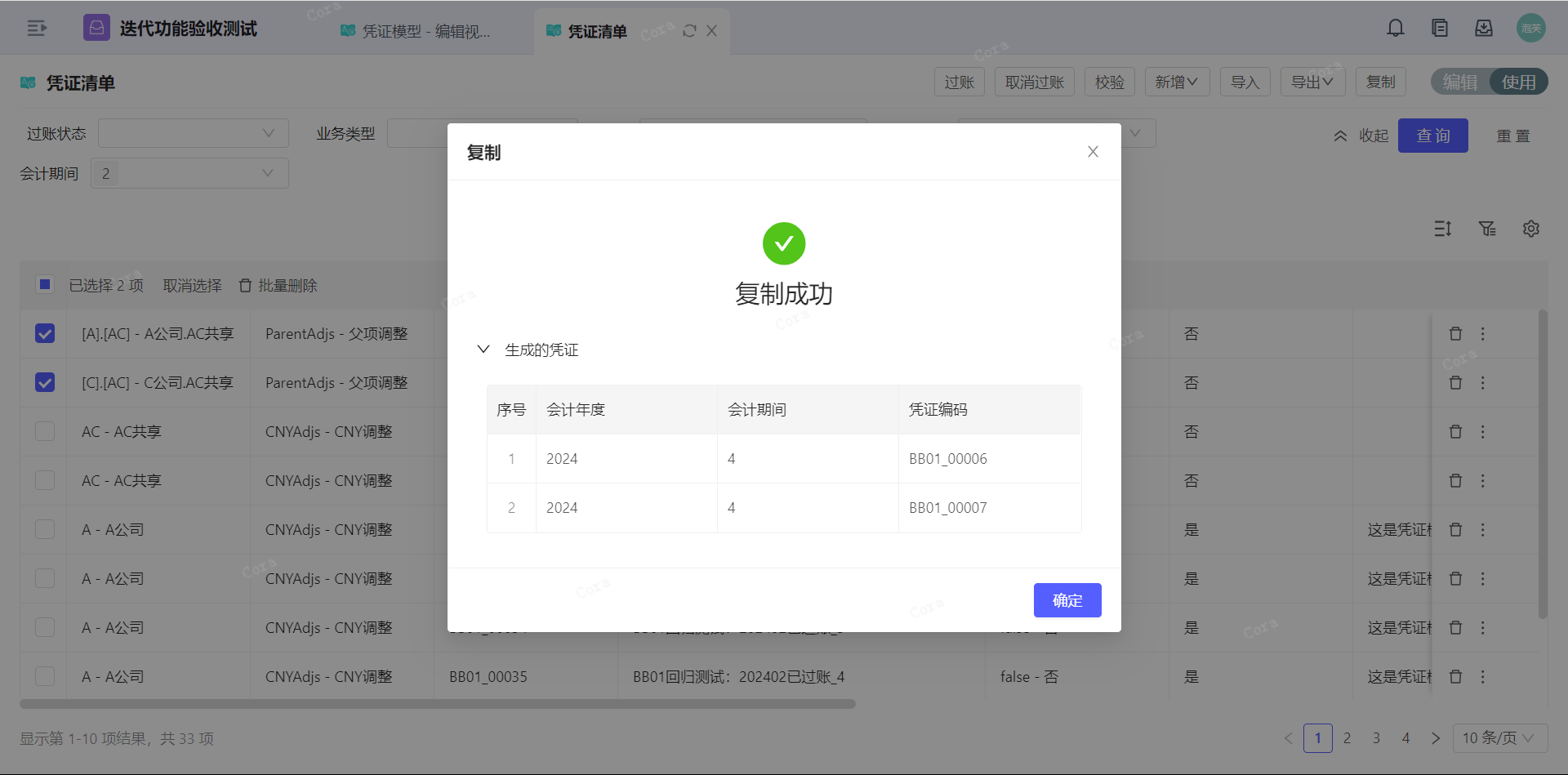Click the filter icon above the table
The height and width of the screenshot is (775, 1568).
point(1487,229)
